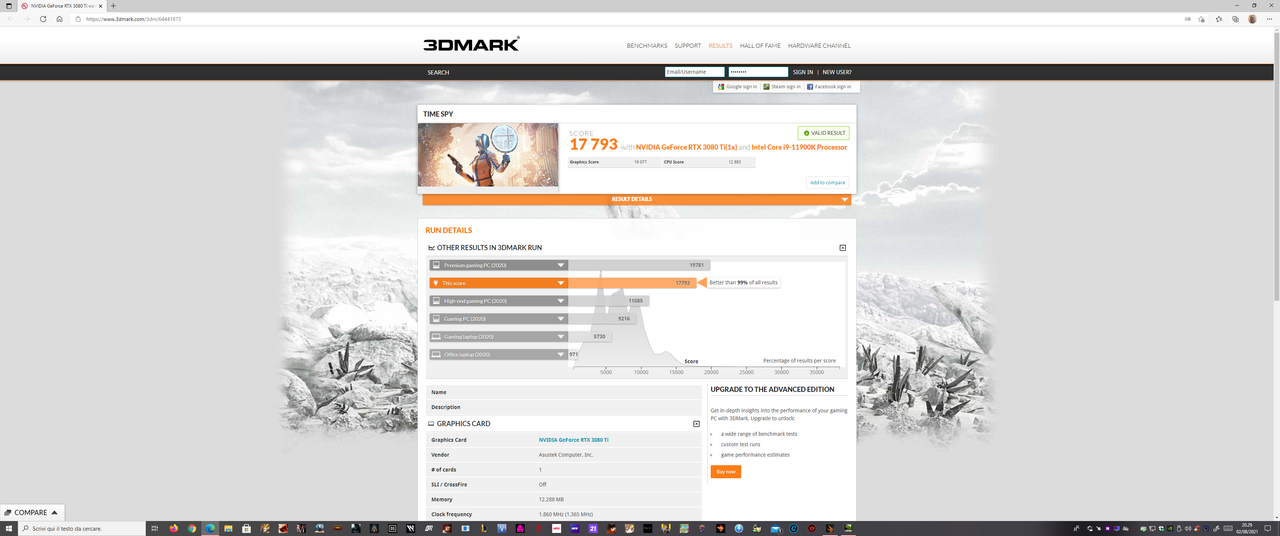The height and width of the screenshot is (536, 1280).
Task: Click the 3DMark logo
Action: pos(471,45)
